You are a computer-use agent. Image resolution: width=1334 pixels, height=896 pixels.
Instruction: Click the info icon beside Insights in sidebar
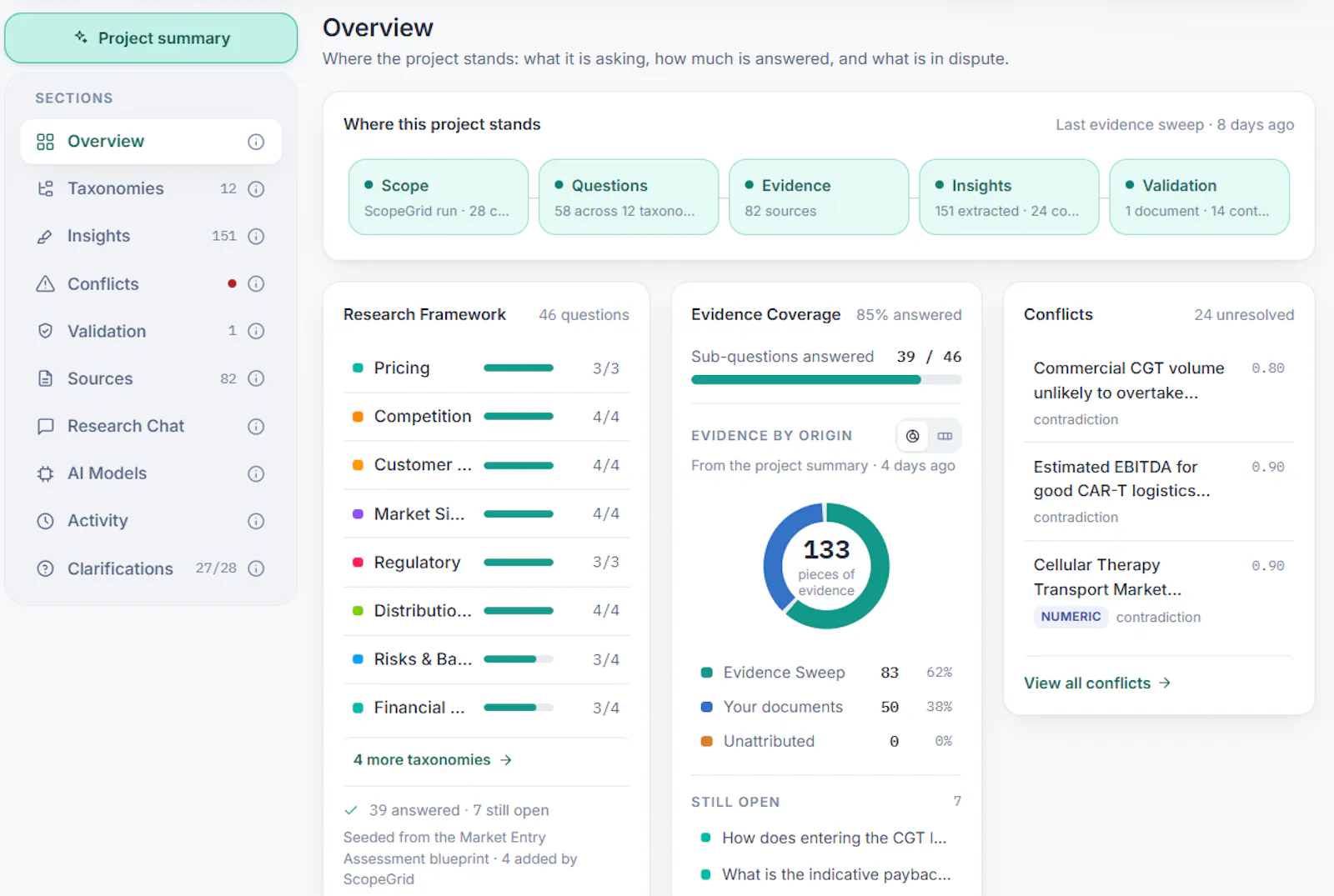click(x=256, y=237)
